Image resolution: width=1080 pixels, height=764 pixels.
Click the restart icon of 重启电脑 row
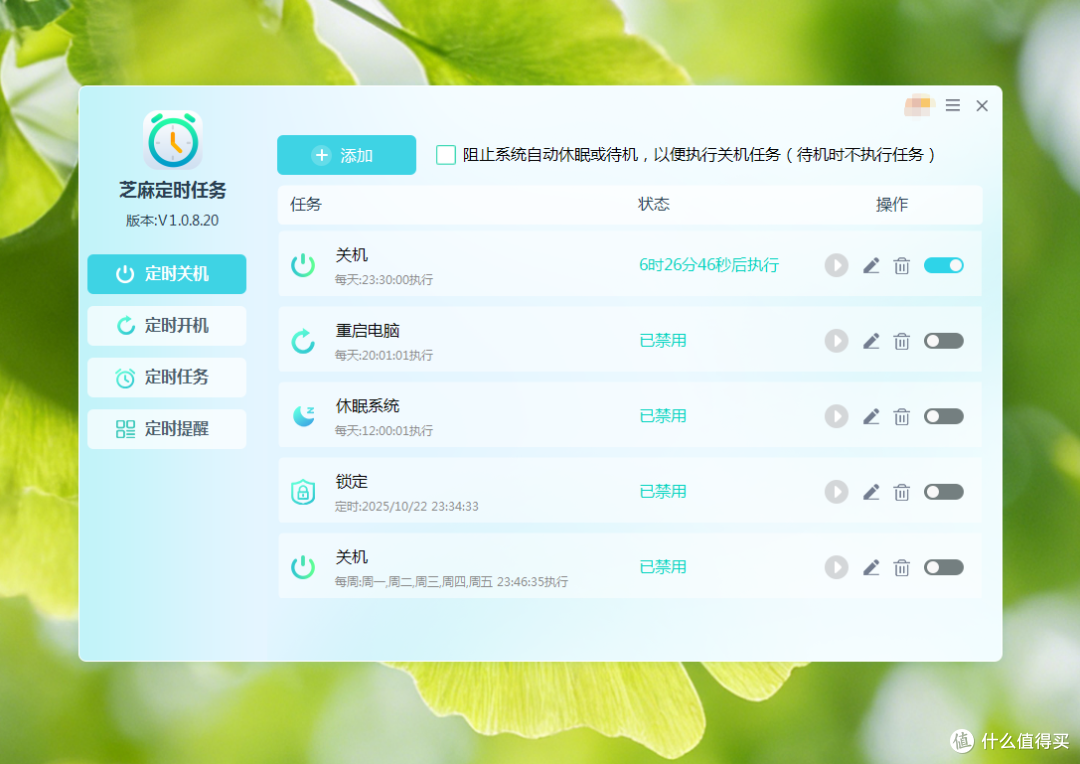(x=303, y=340)
